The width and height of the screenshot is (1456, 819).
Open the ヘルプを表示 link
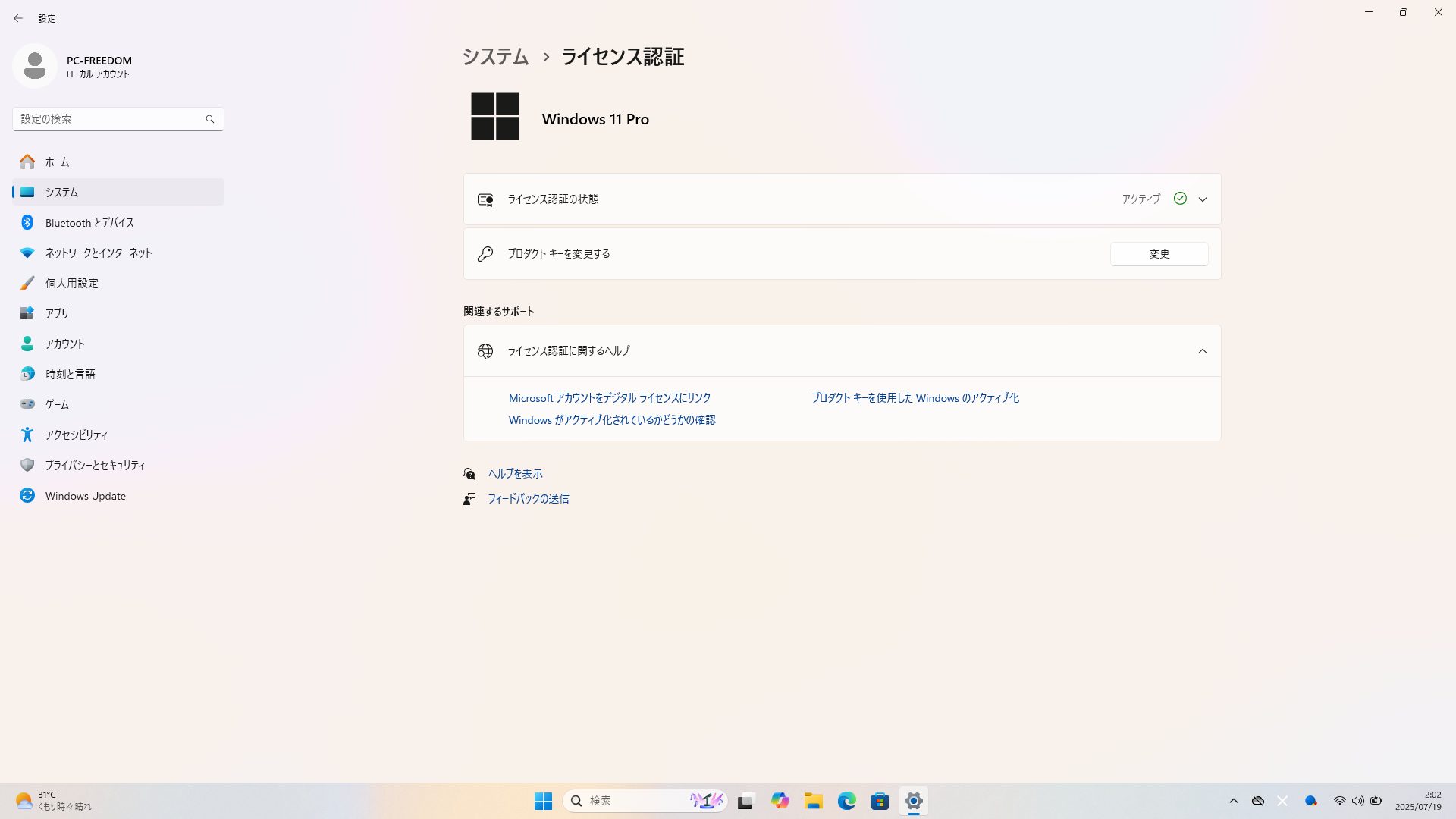point(515,474)
